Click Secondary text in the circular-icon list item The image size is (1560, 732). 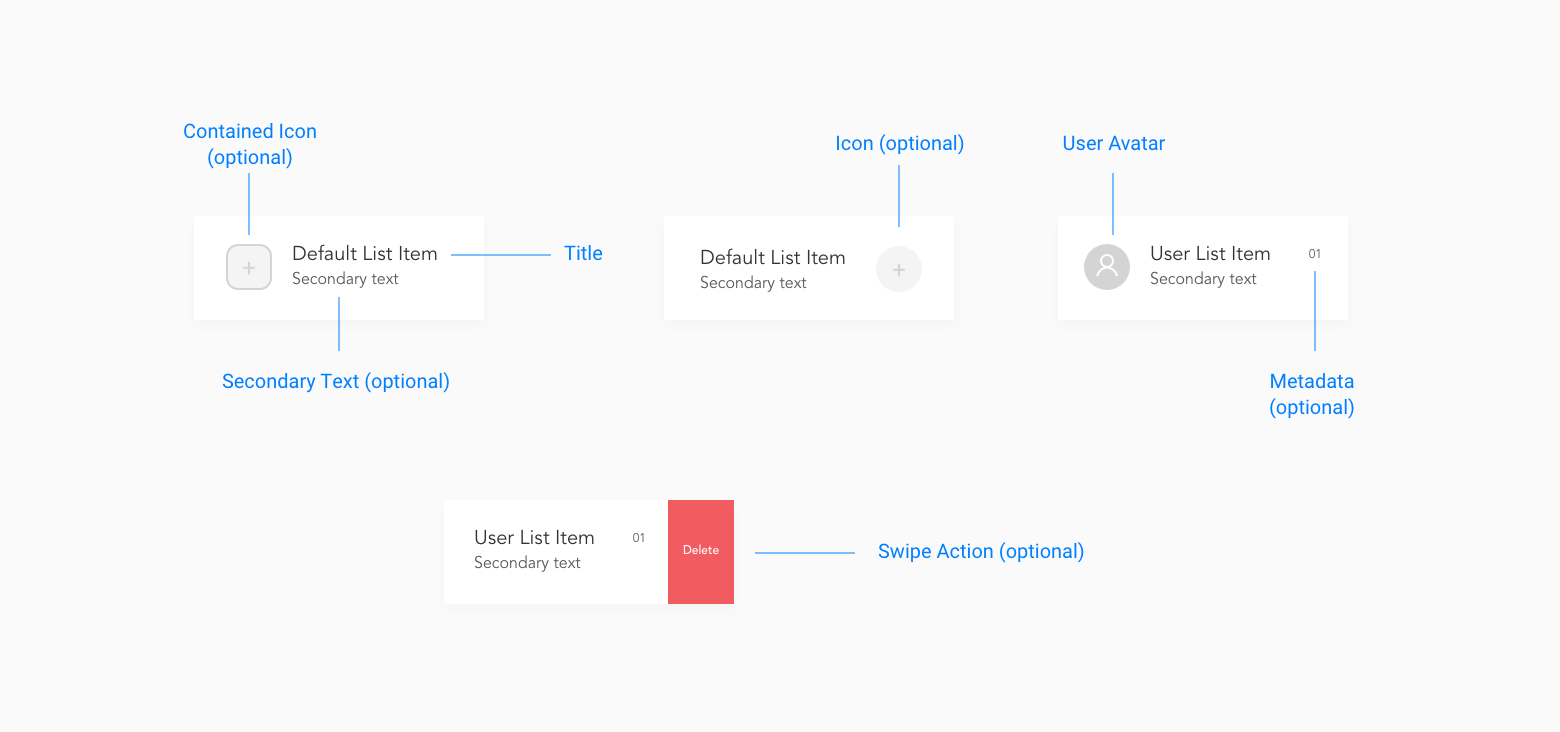(753, 283)
